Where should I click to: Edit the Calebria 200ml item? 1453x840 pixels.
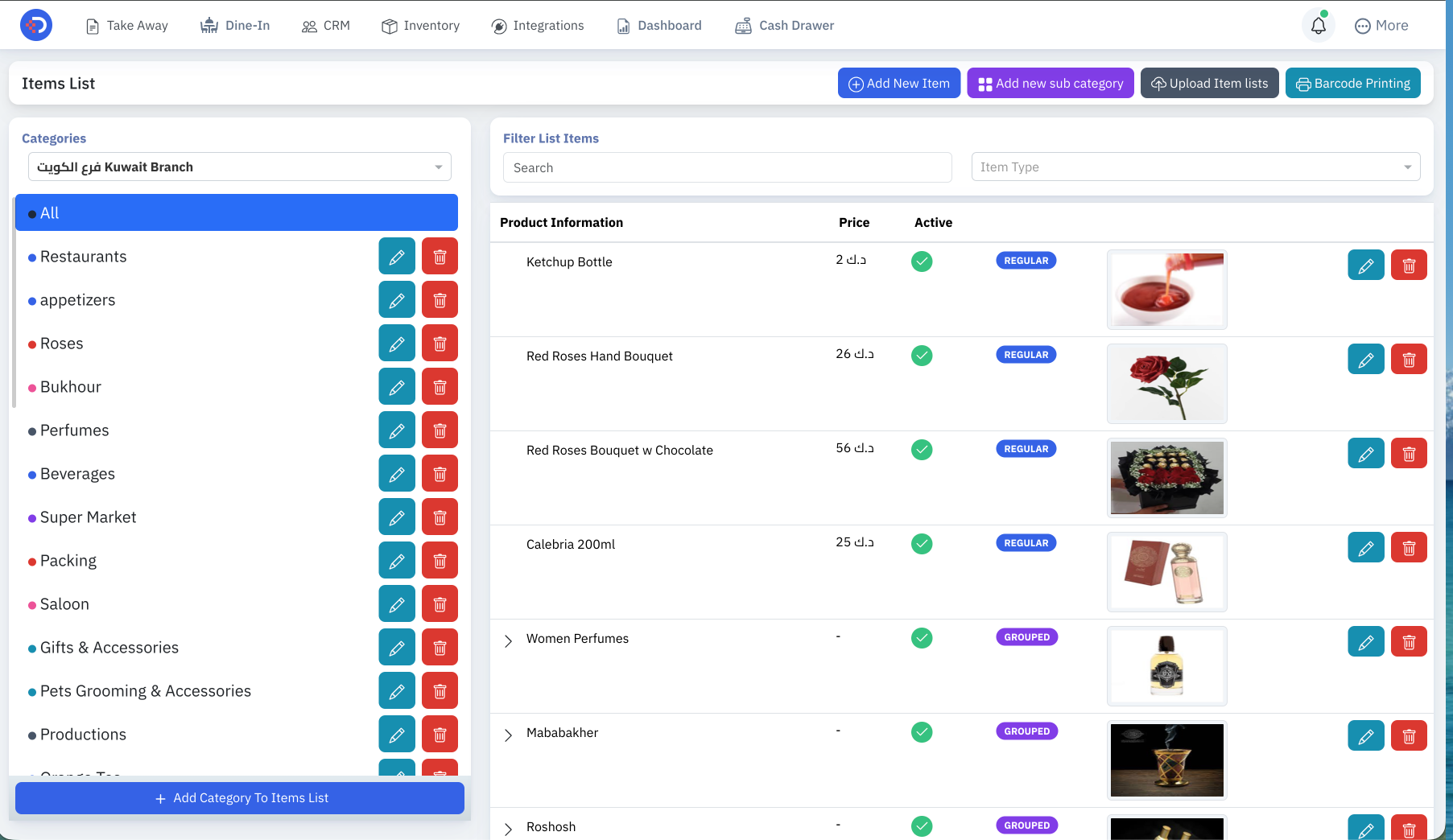(x=1366, y=547)
